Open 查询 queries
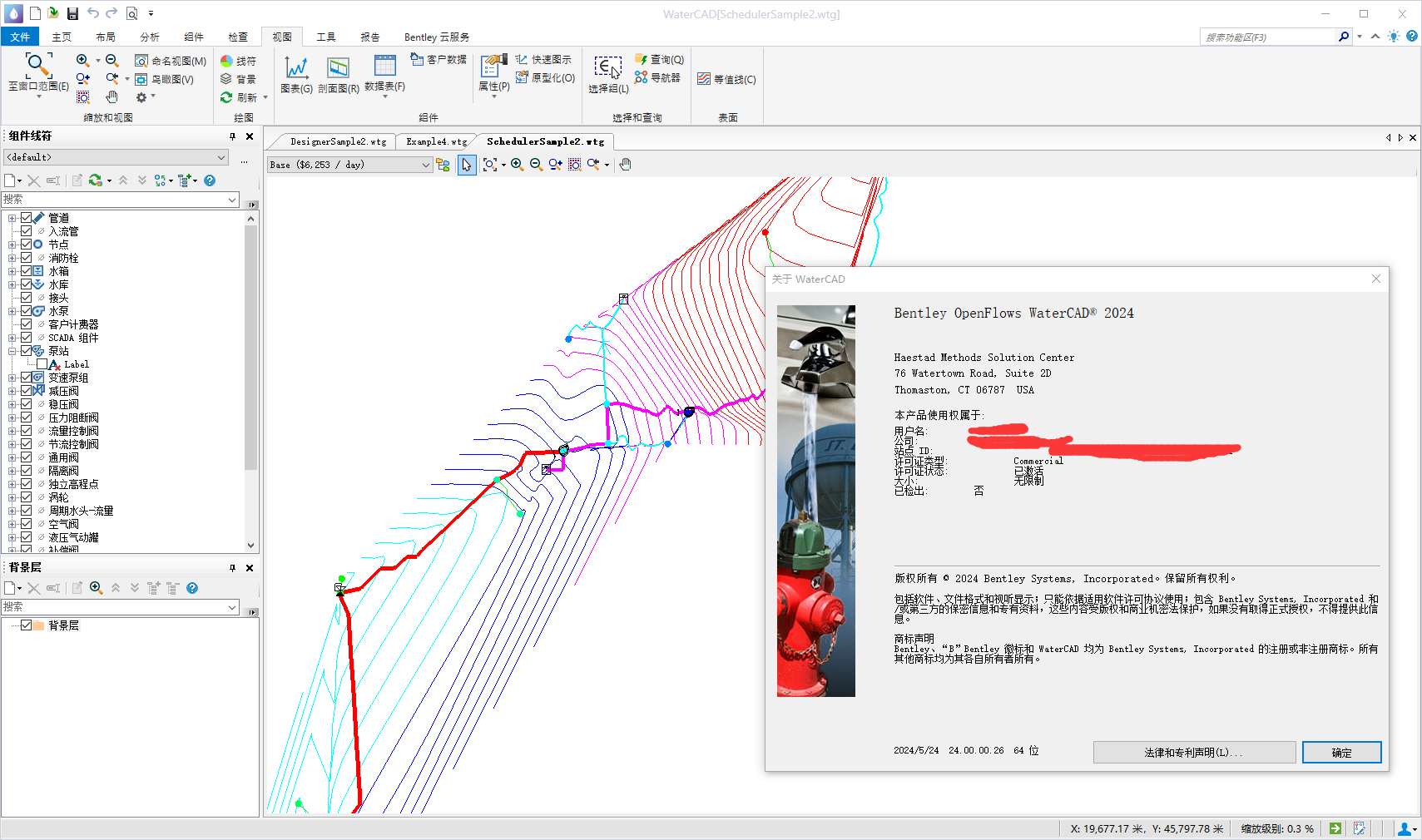The width and height of the screenshot is (1422, 840). click(x=659, y=59)
